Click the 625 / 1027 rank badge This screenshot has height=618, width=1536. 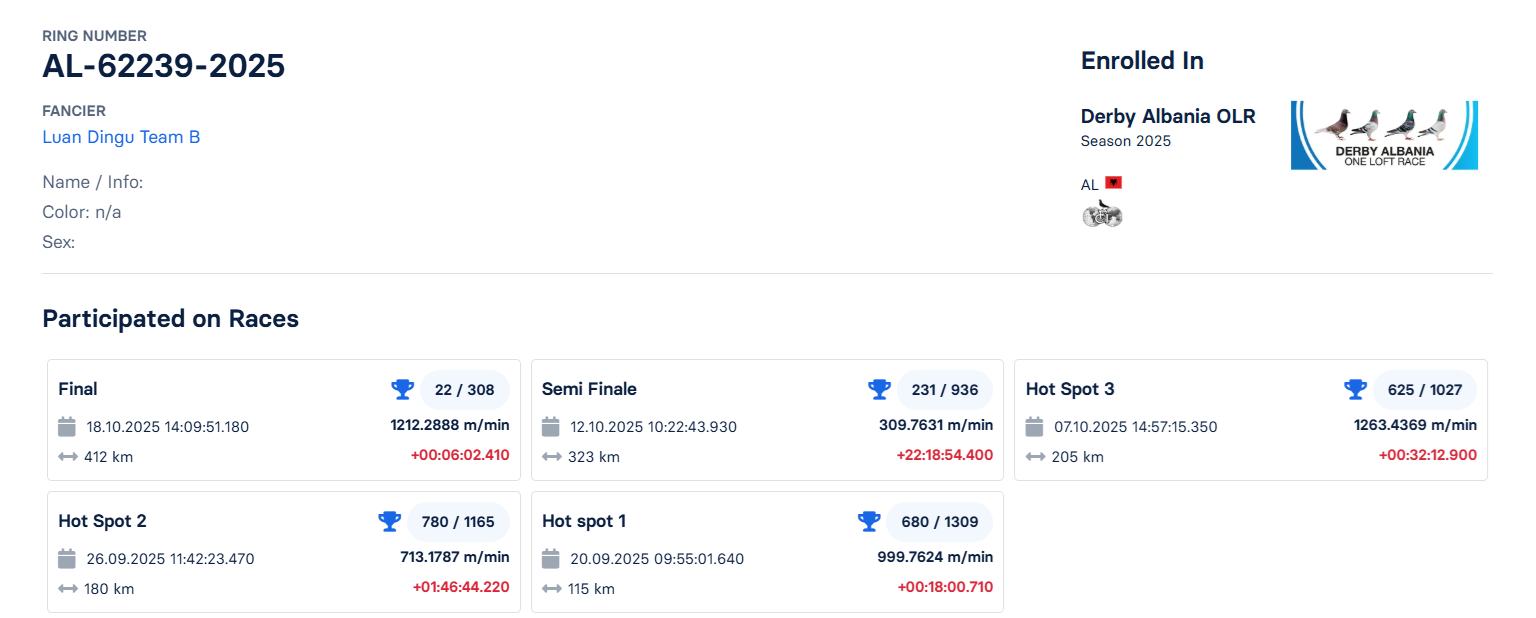[1425, 390]
